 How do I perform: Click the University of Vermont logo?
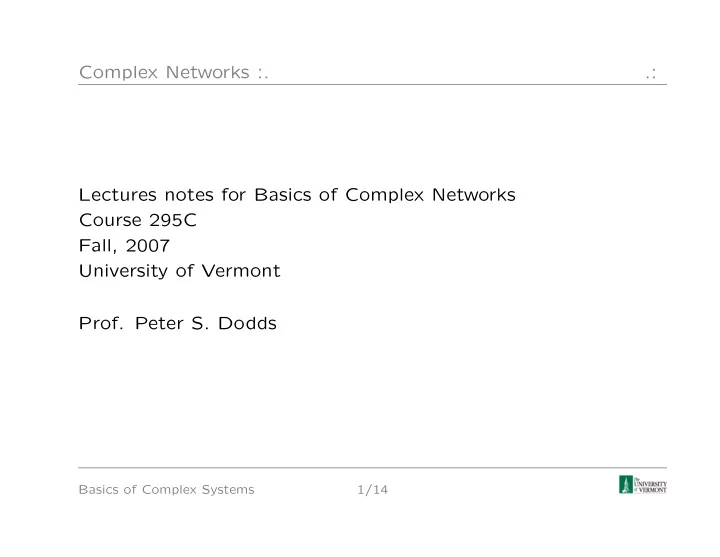(642, 484)
